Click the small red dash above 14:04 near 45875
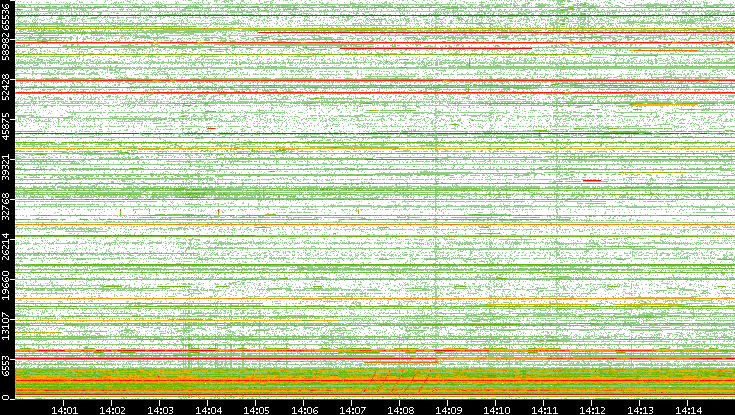The height and width of the screenshot is (415, 735). 211,128
